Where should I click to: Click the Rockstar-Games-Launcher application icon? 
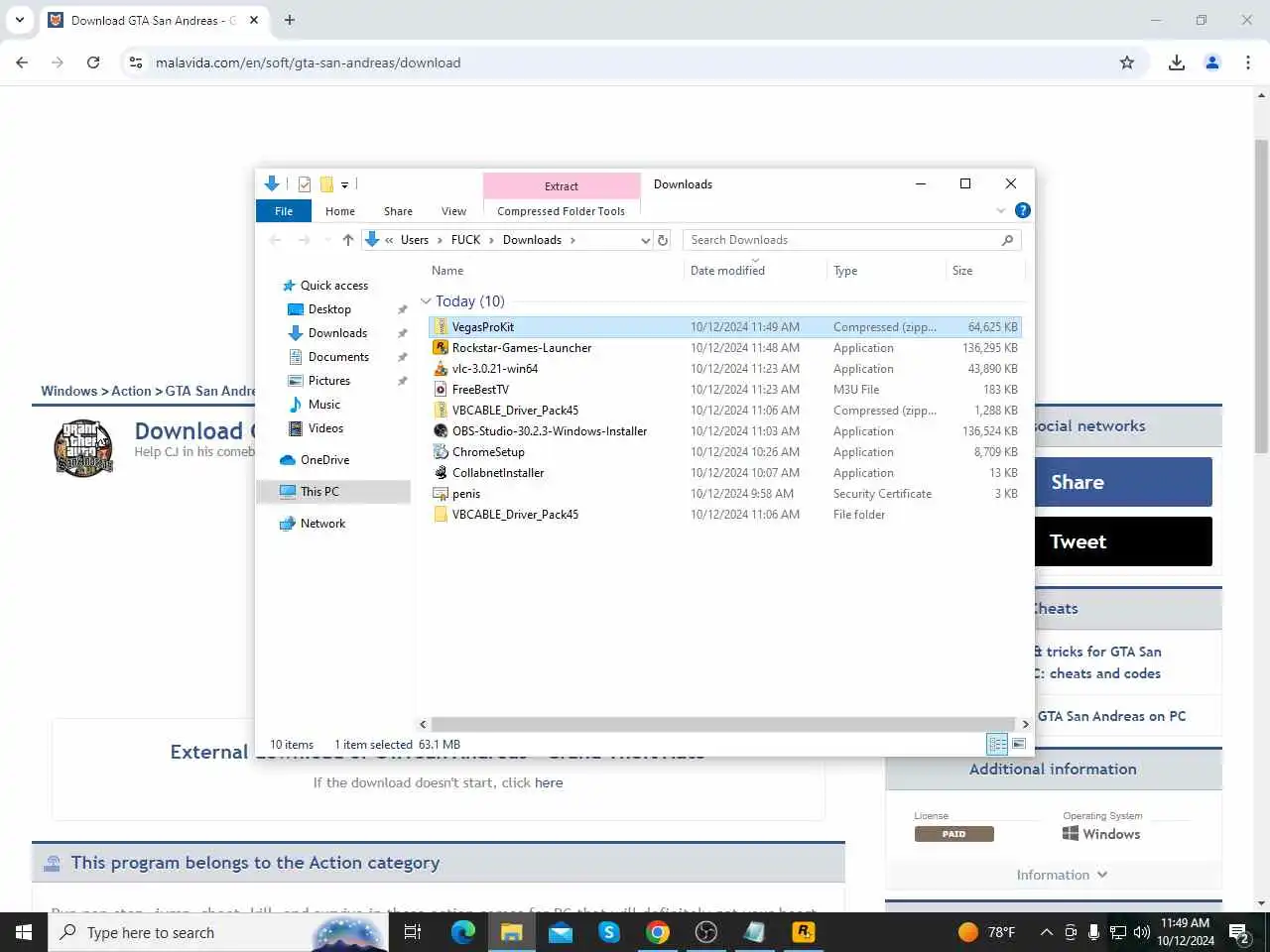point(441,348)
